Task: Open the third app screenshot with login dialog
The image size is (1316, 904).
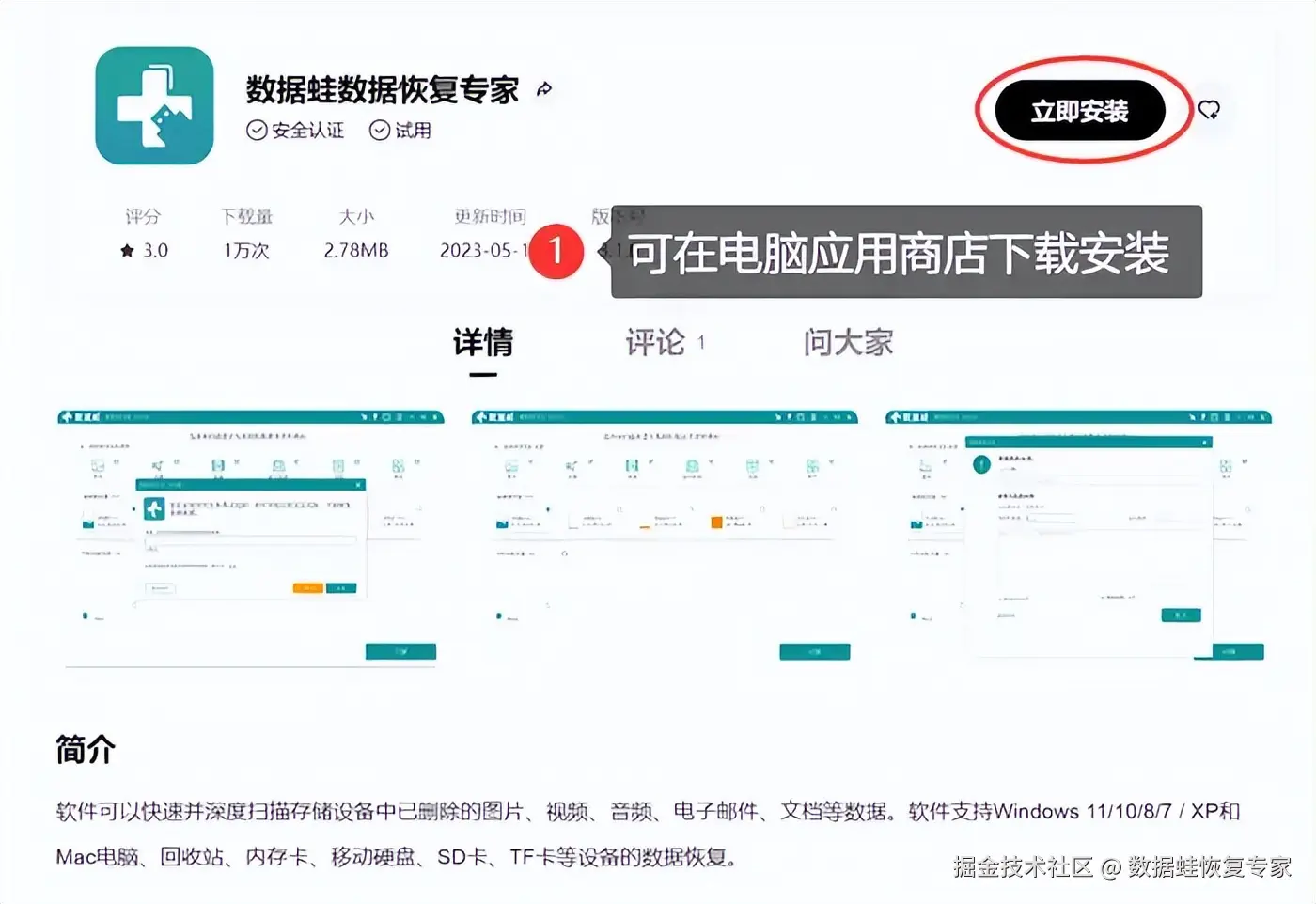Action: click(1078, 537)
